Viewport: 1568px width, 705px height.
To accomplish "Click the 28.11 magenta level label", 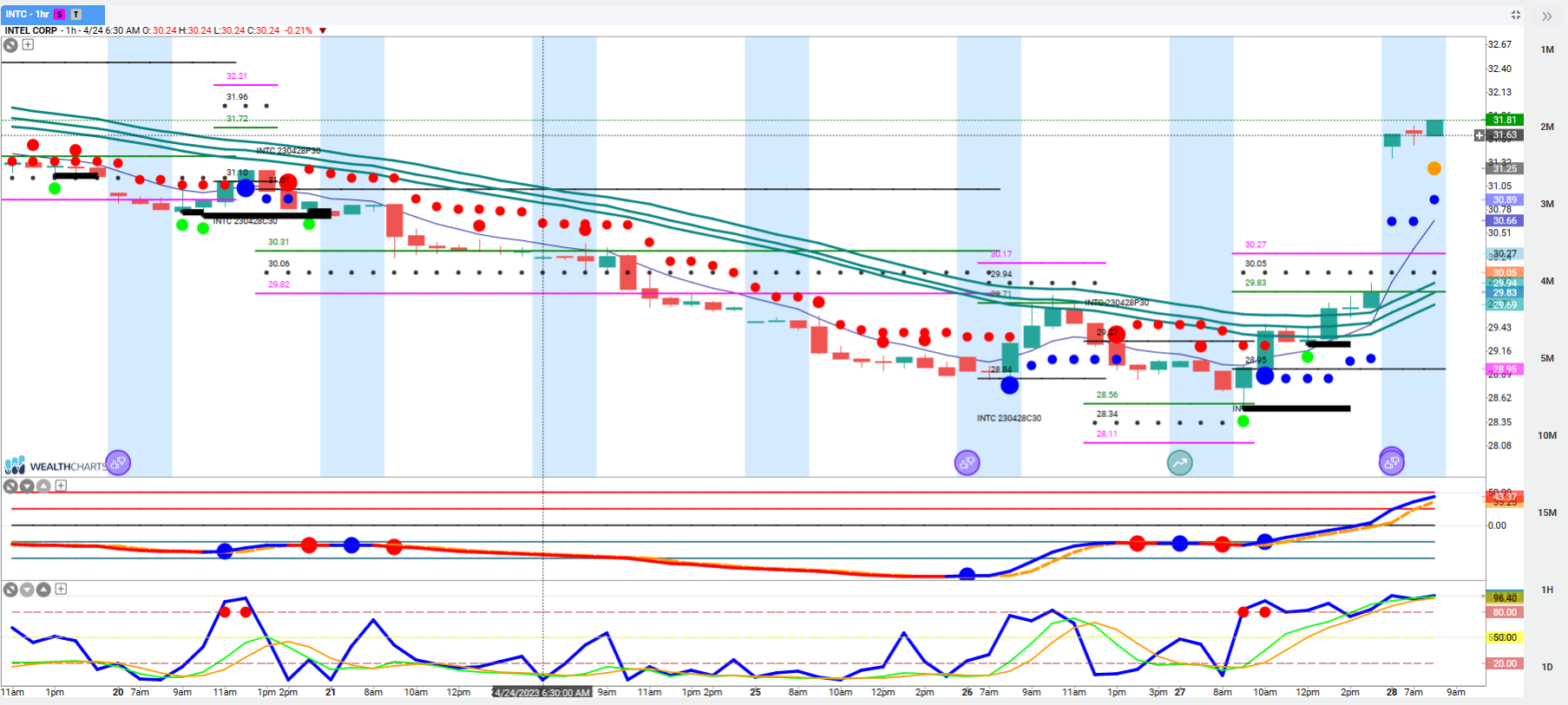I will [x=1106, y=434].
